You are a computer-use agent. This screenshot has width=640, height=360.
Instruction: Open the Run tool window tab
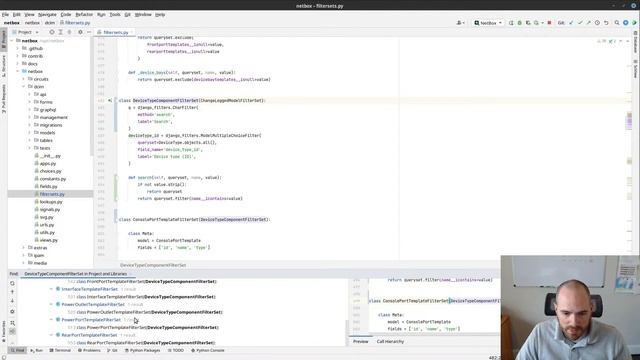pyautogui.click(x=36, y=350)
